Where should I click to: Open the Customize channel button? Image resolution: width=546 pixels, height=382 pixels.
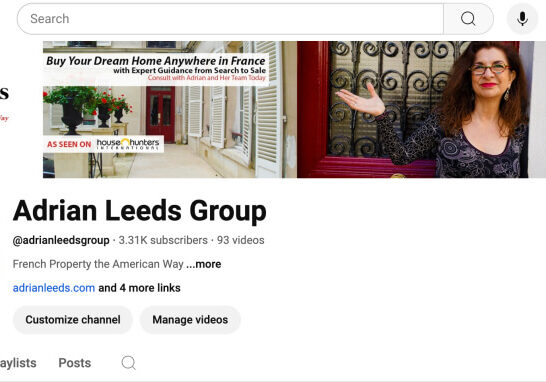[73, 320]
